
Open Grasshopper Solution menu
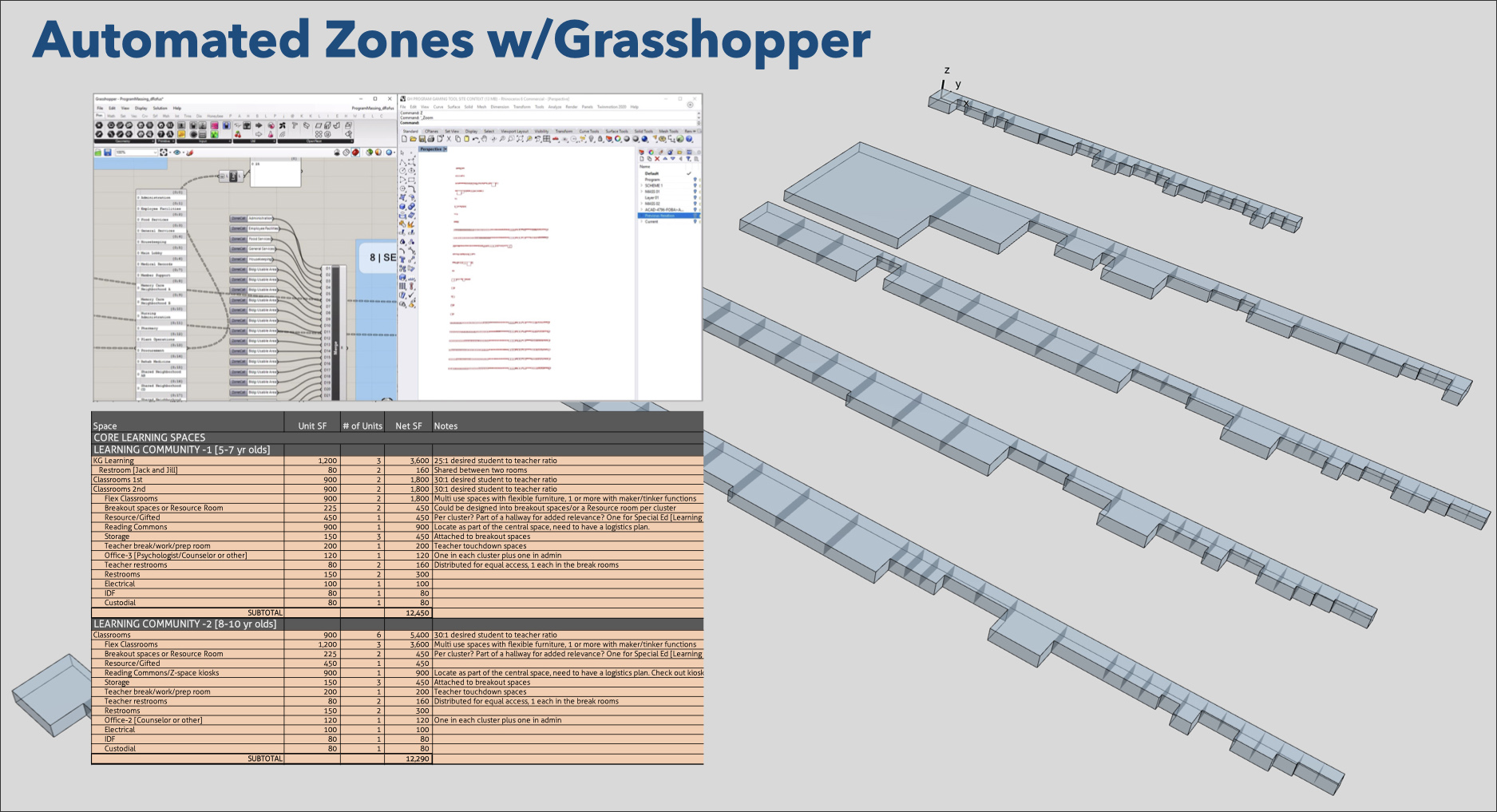[160, 108]
